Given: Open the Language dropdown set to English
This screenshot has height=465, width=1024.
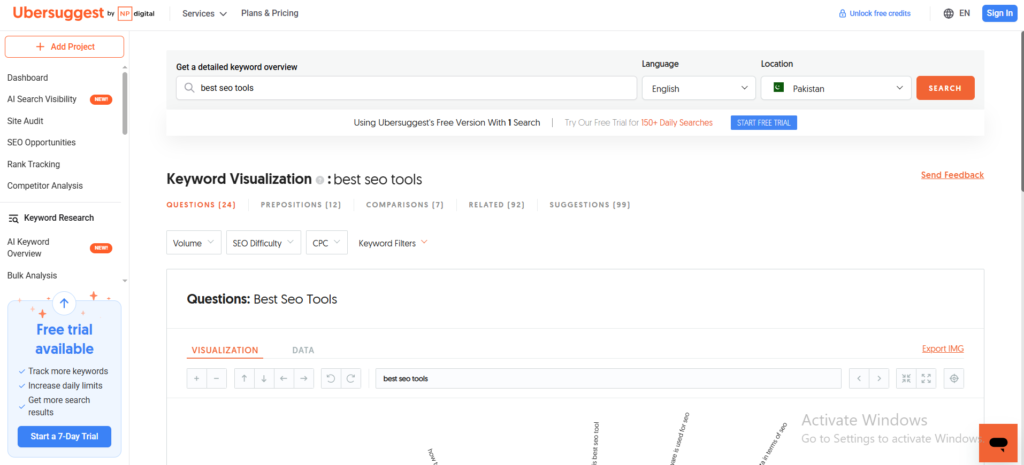Looking at the screenshot, I should pos(698,88).
